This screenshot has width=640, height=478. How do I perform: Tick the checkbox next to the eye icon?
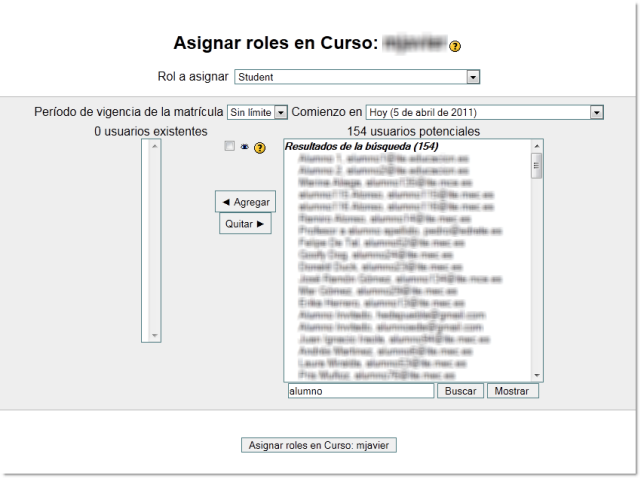click(230, 146)
